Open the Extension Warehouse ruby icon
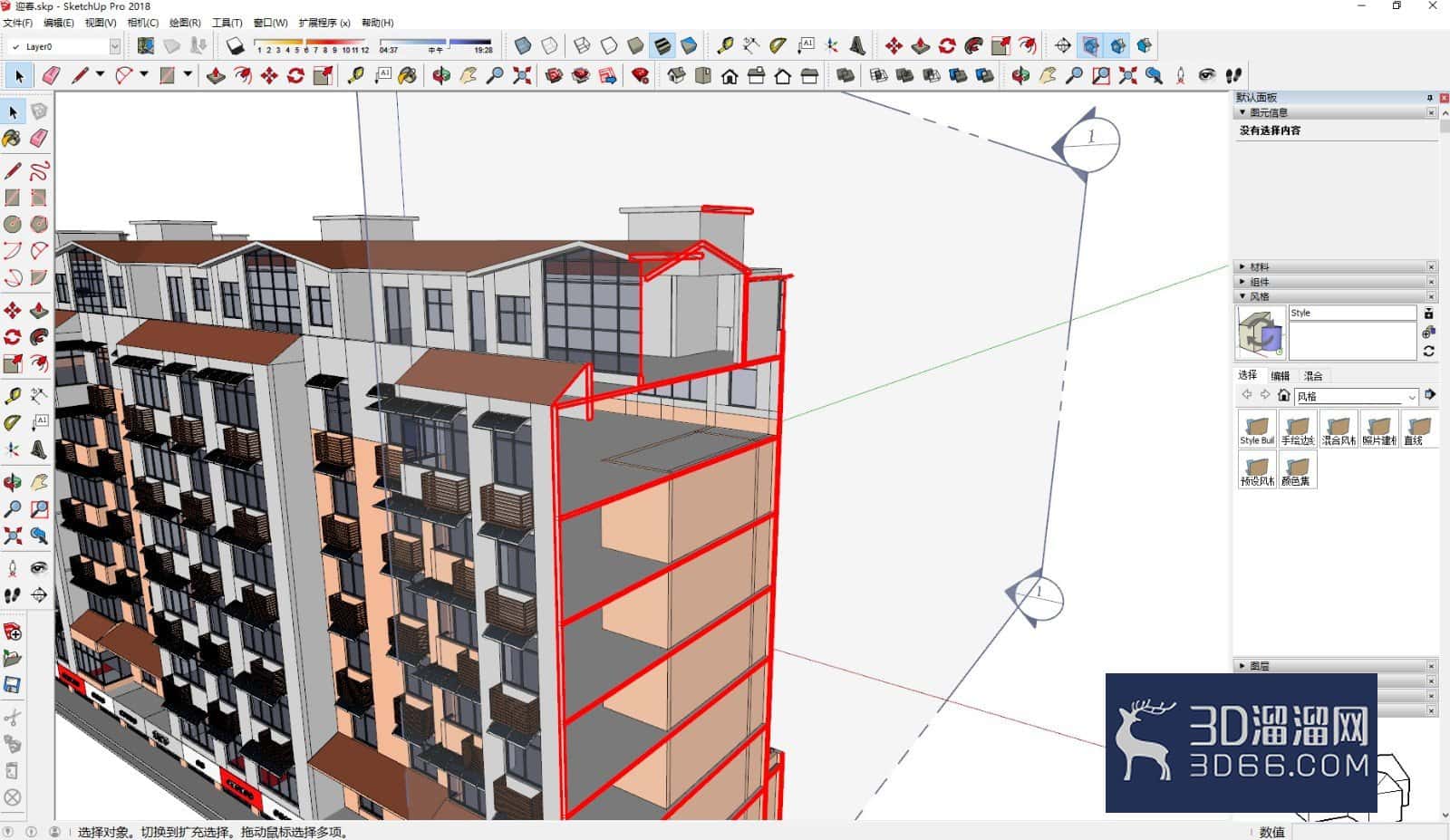Image resolution: width=1450 pixels, height=840 pixels. (x=641, y=75)
